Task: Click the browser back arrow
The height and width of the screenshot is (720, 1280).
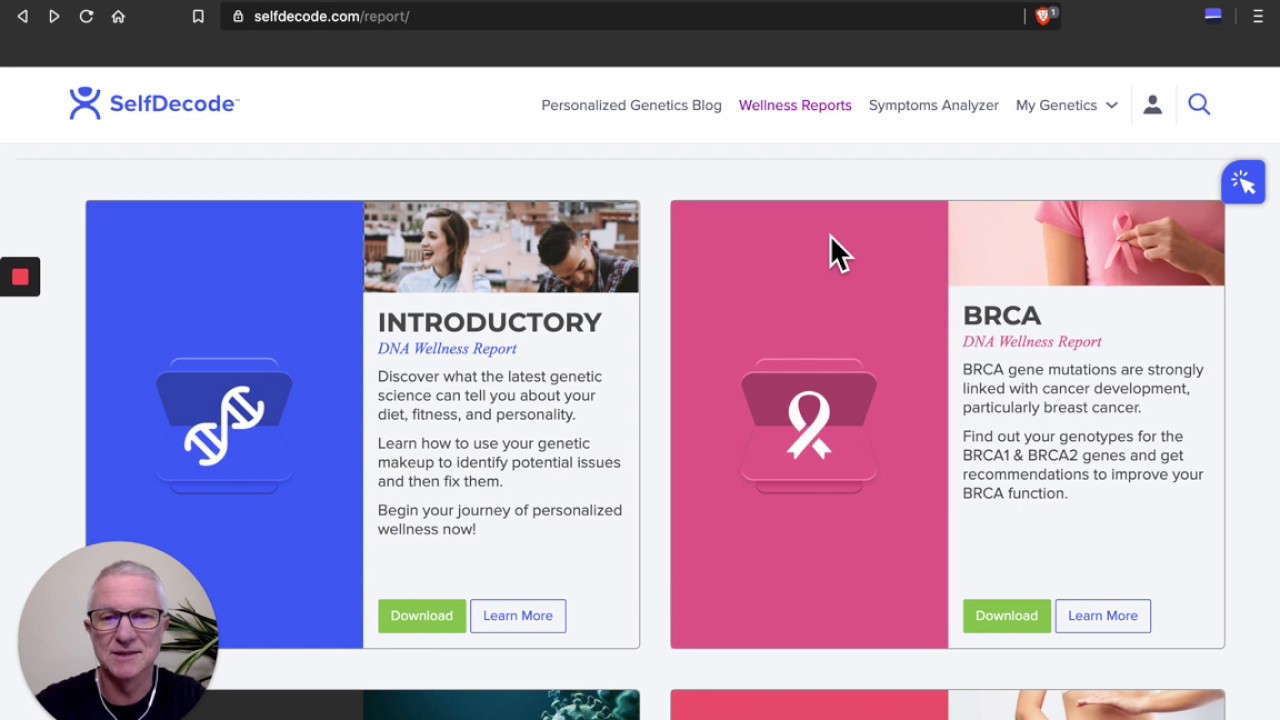Action: (x=22, y=16)
